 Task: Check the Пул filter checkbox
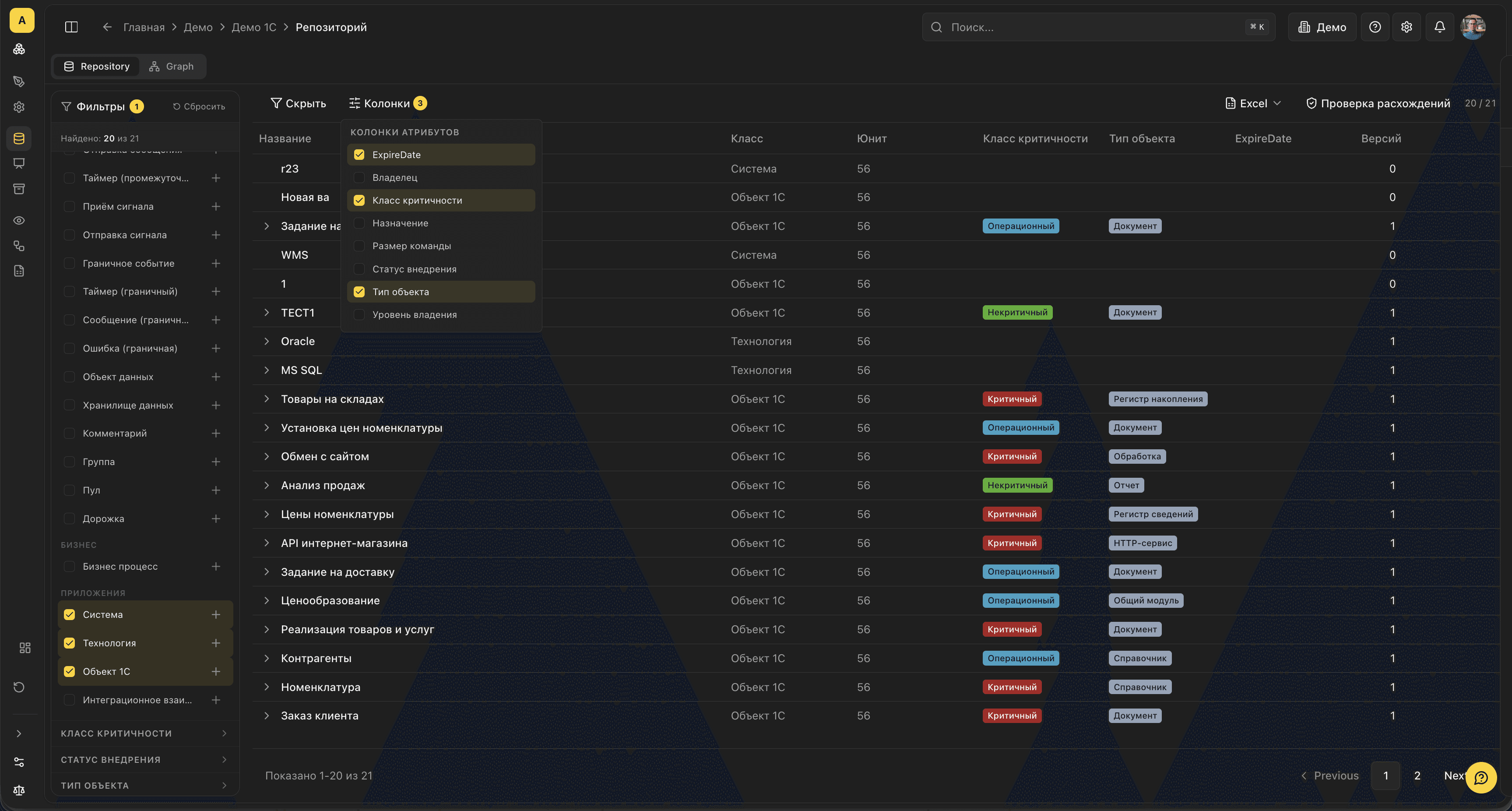pos(69,490)
